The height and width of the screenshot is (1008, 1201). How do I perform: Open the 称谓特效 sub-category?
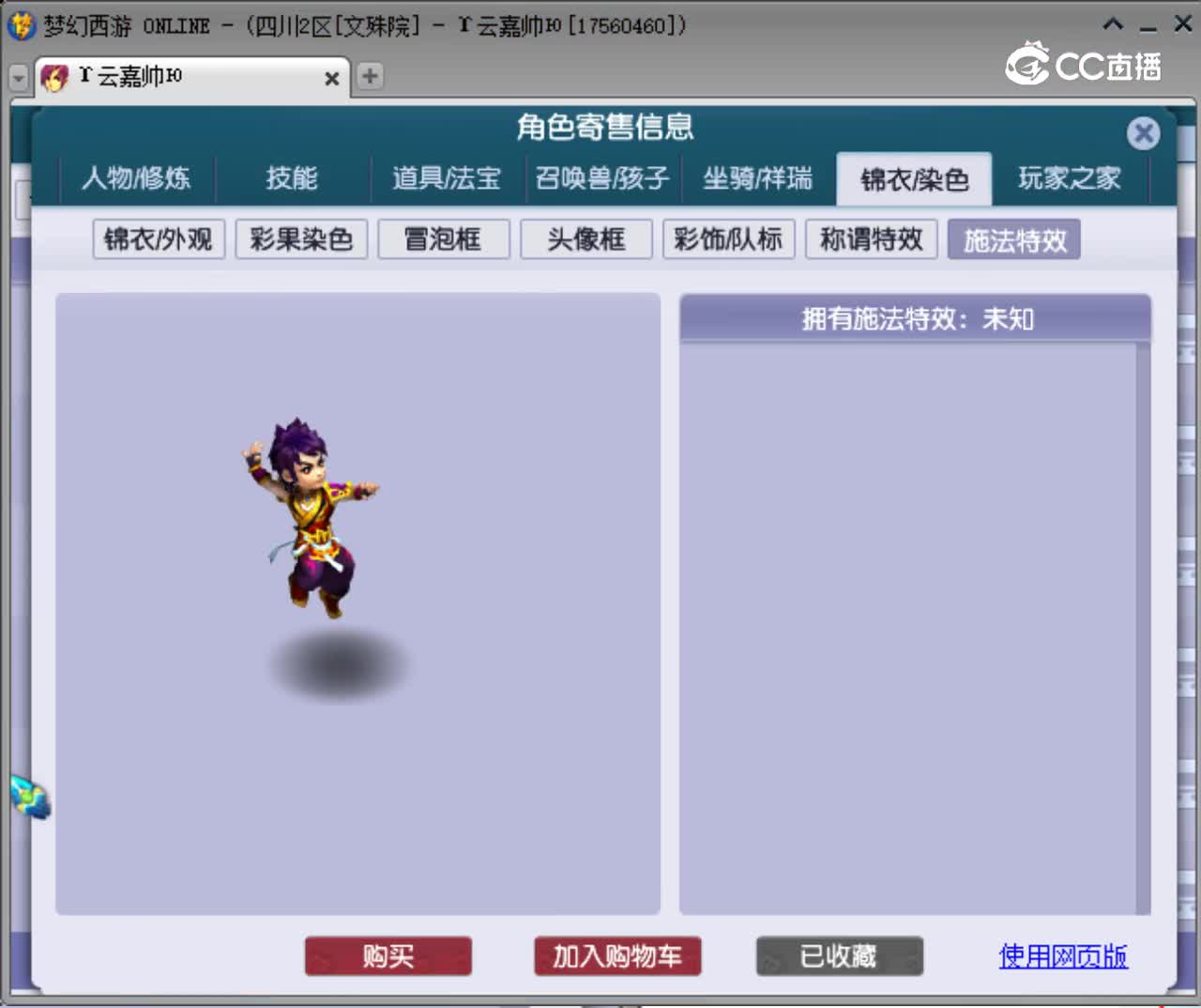pos(872,239)
